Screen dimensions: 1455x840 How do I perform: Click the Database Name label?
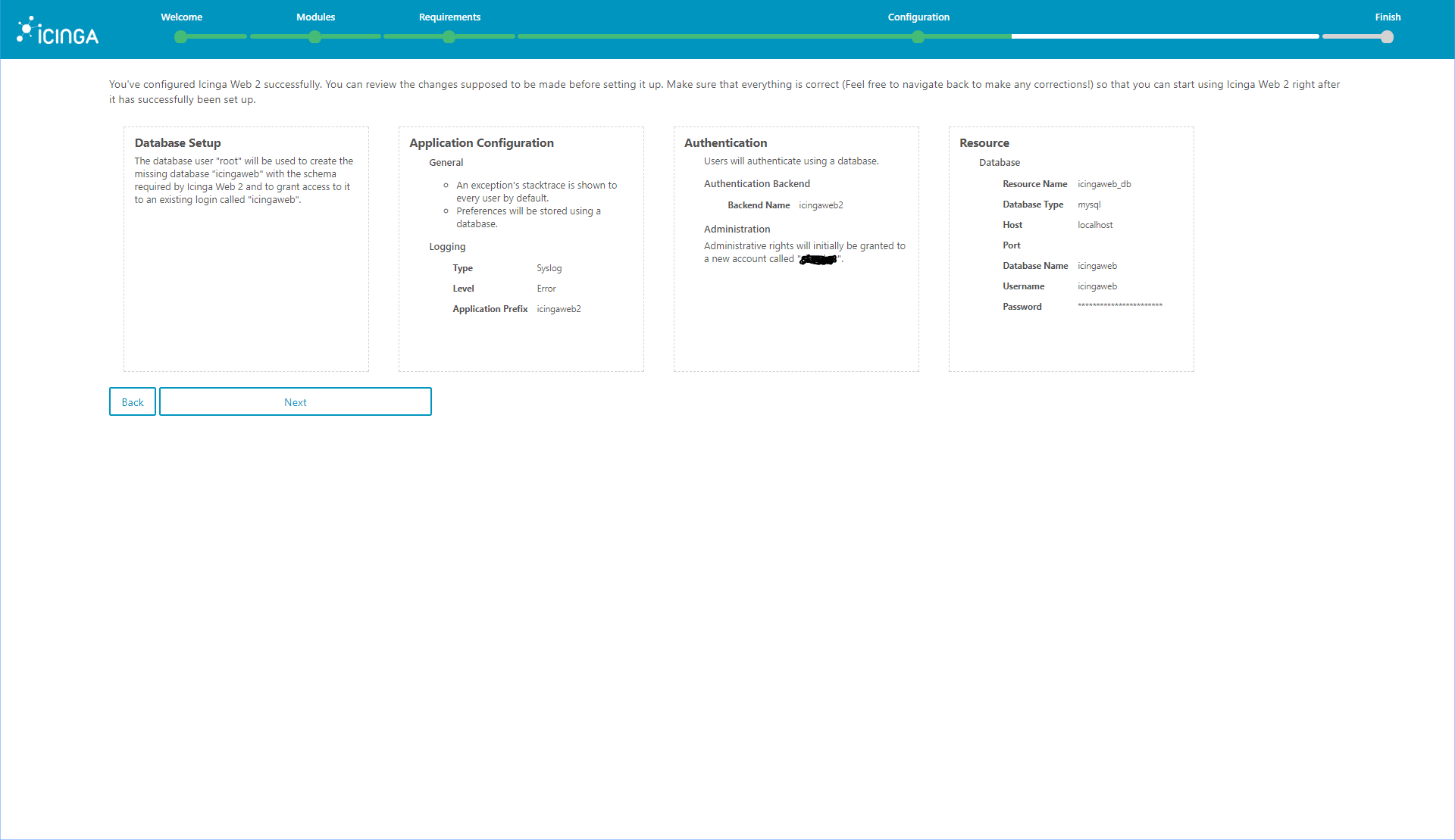(x=1035, y=266)
